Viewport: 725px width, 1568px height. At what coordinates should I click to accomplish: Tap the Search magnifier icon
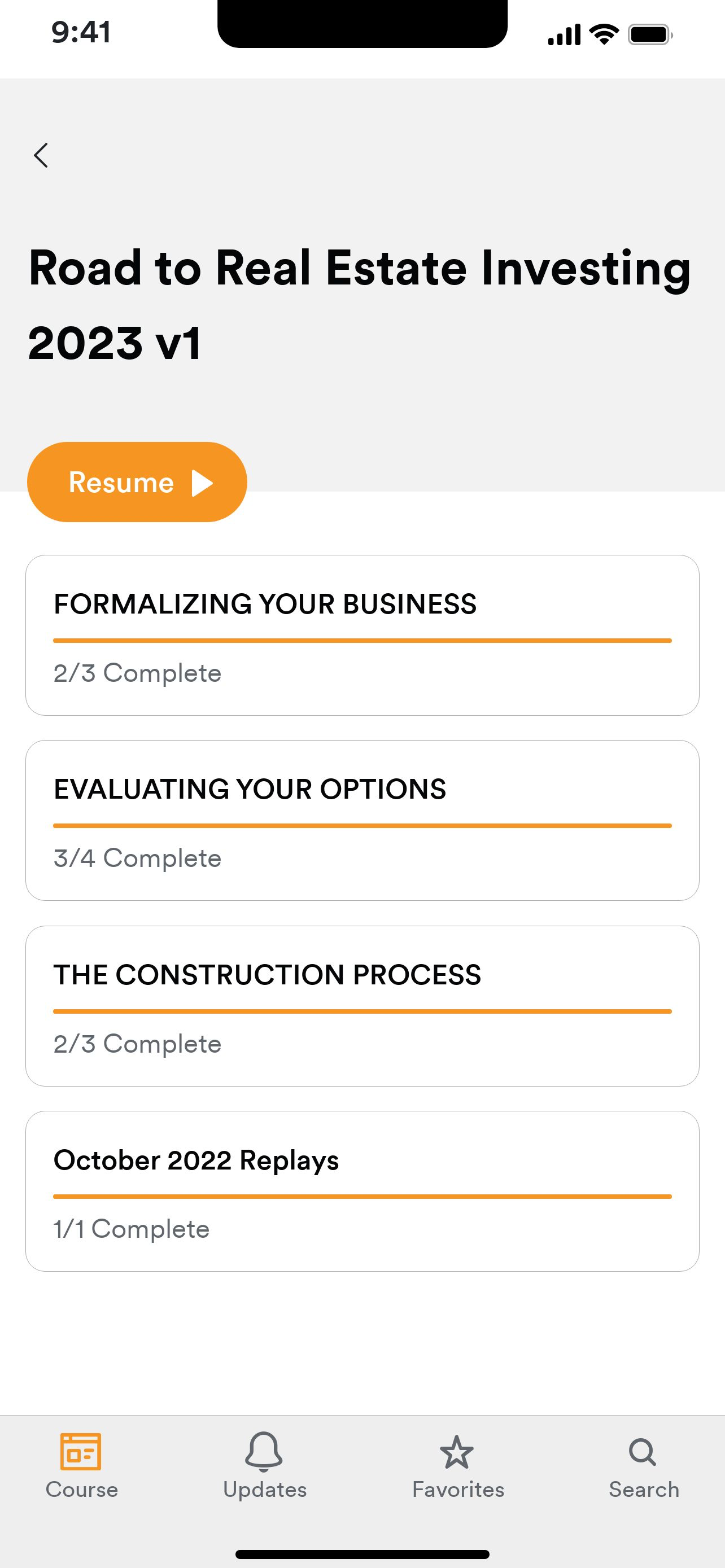click(x=642, y=1452)
